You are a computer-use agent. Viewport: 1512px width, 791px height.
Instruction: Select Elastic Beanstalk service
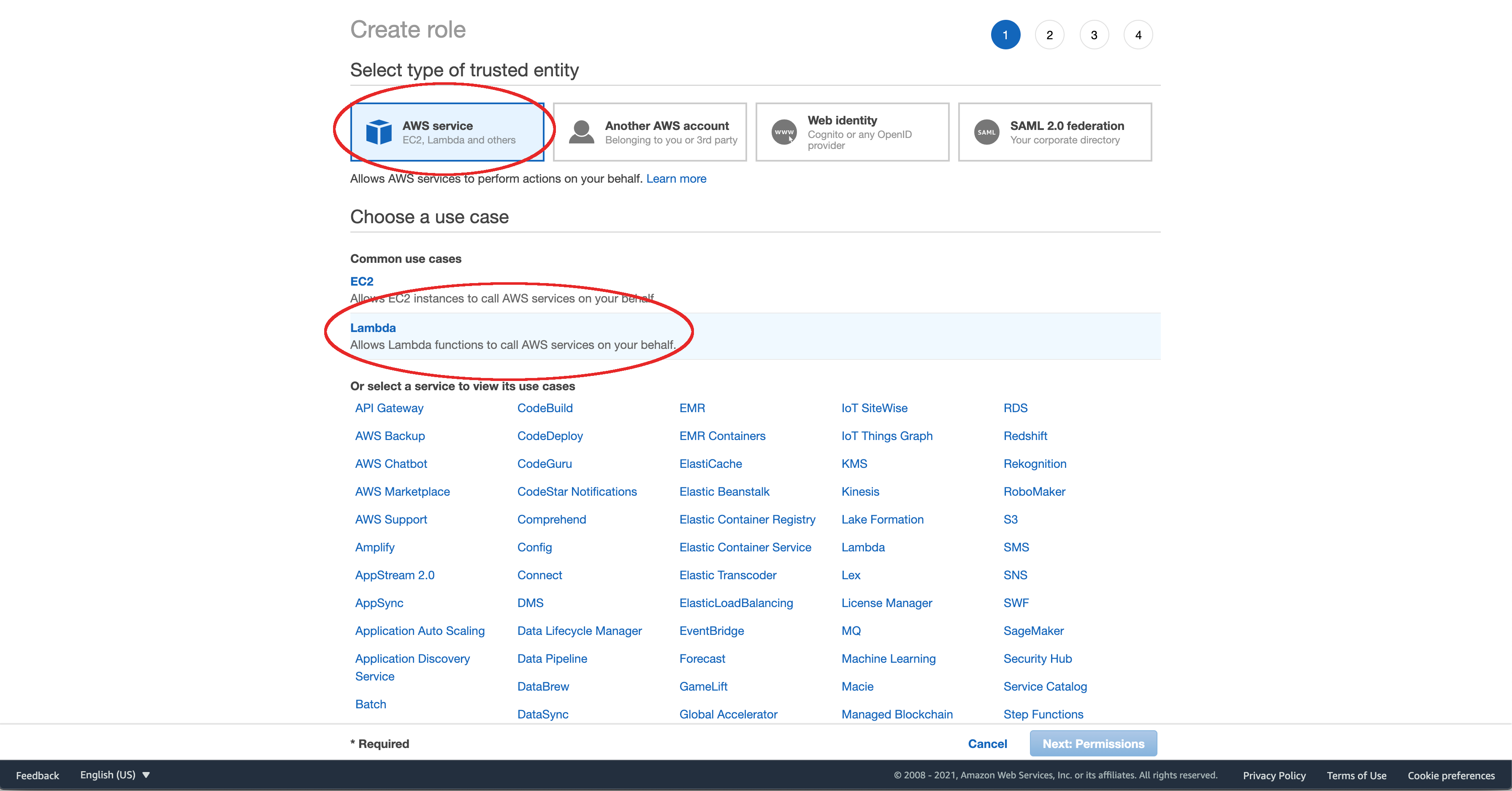pos(724,492)
